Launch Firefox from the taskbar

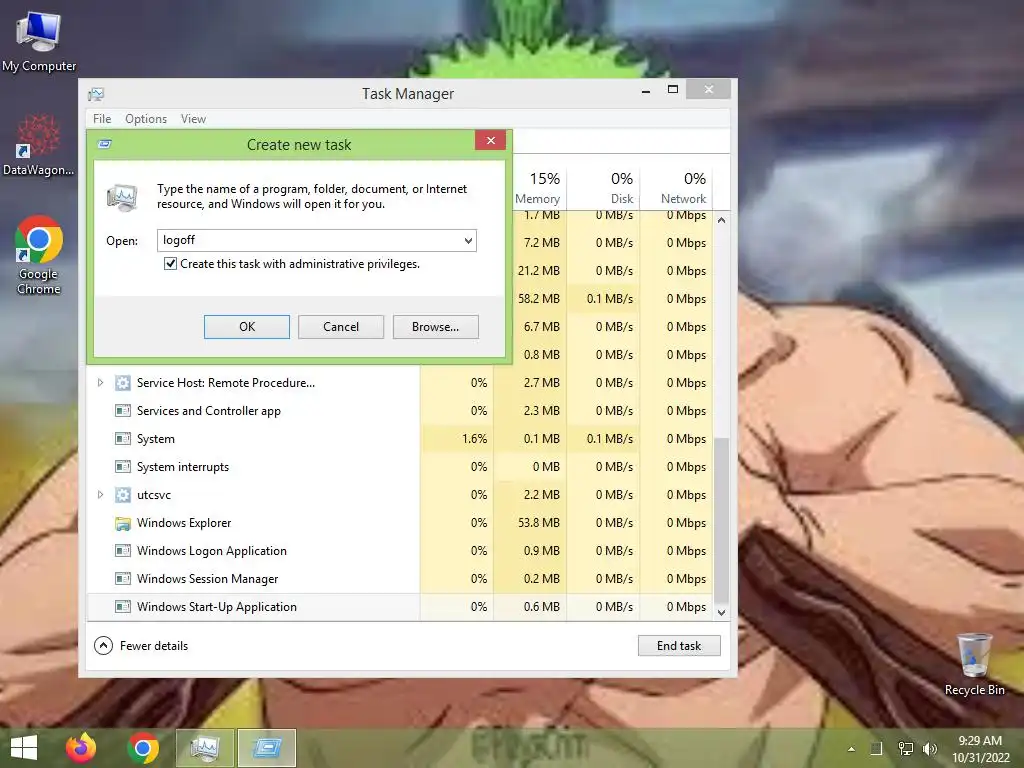(81, 748)
